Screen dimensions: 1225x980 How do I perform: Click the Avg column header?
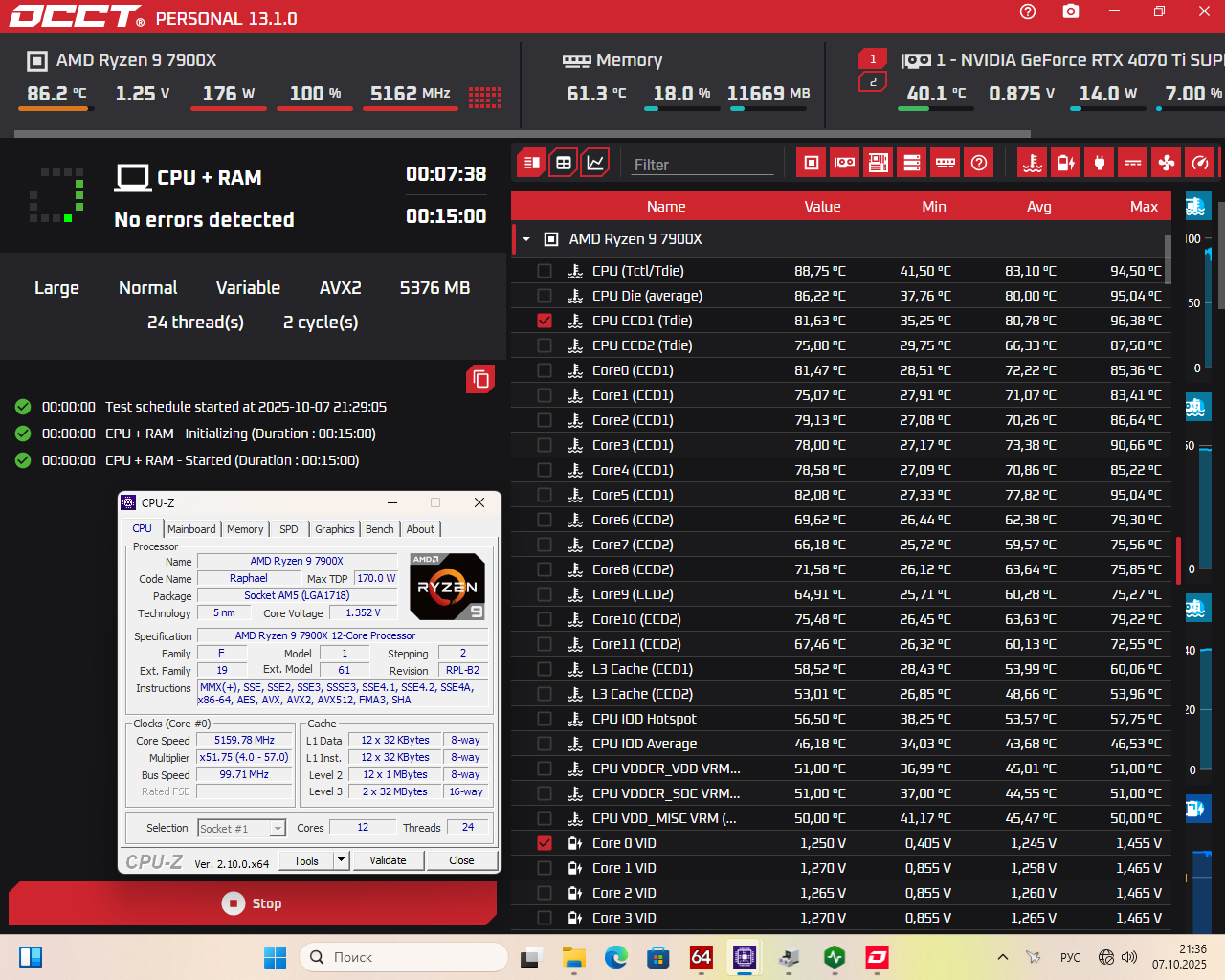[1039, 207]
